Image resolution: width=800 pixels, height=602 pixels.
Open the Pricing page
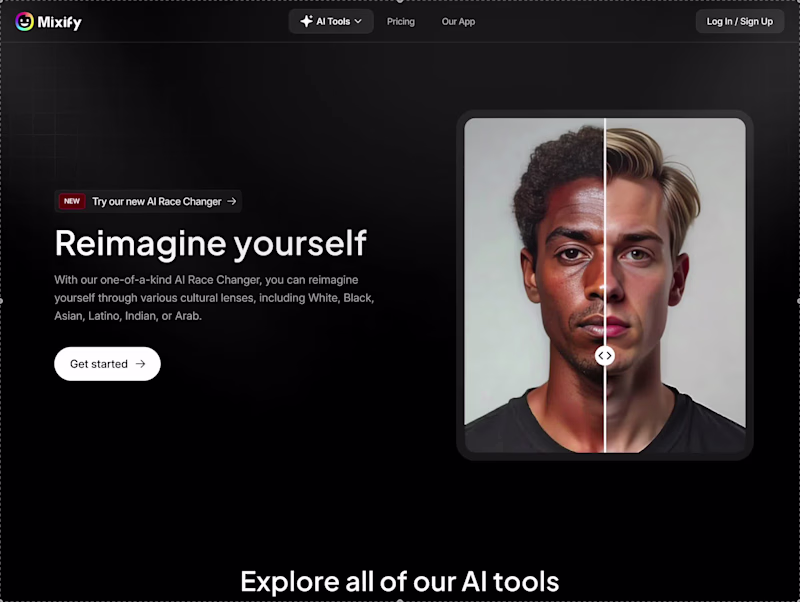pyautogui.click(x=400, y=21)
